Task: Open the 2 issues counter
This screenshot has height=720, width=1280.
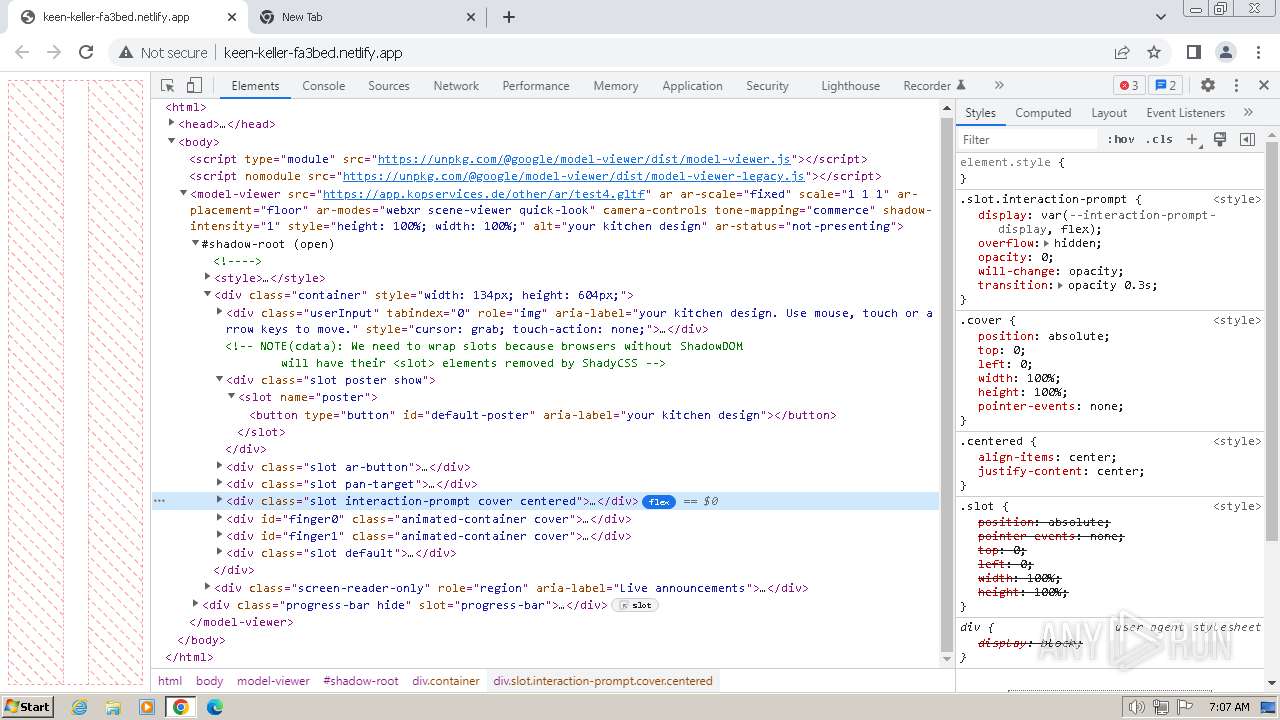Action: [1164, 85]
